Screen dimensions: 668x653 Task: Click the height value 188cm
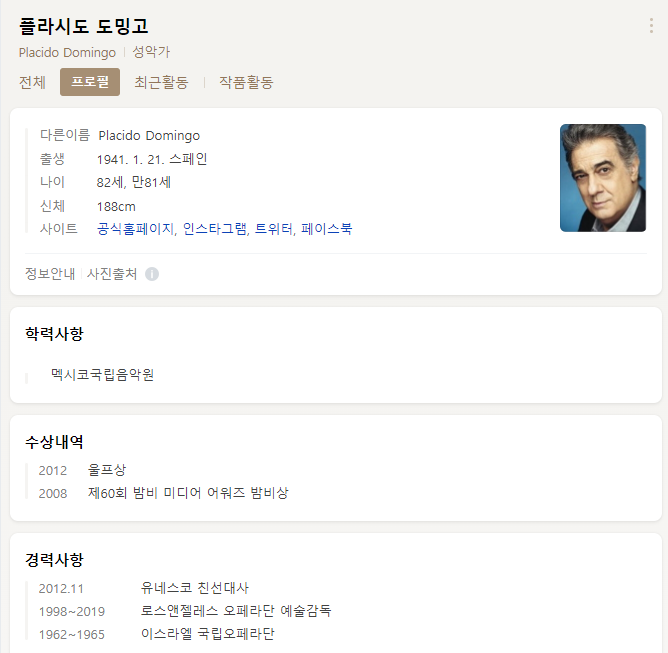click(116, 207)
